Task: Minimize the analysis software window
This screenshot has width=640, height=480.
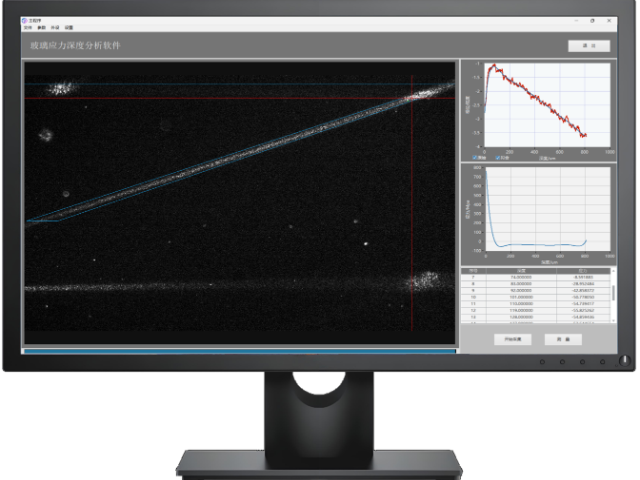Action: 576,20
